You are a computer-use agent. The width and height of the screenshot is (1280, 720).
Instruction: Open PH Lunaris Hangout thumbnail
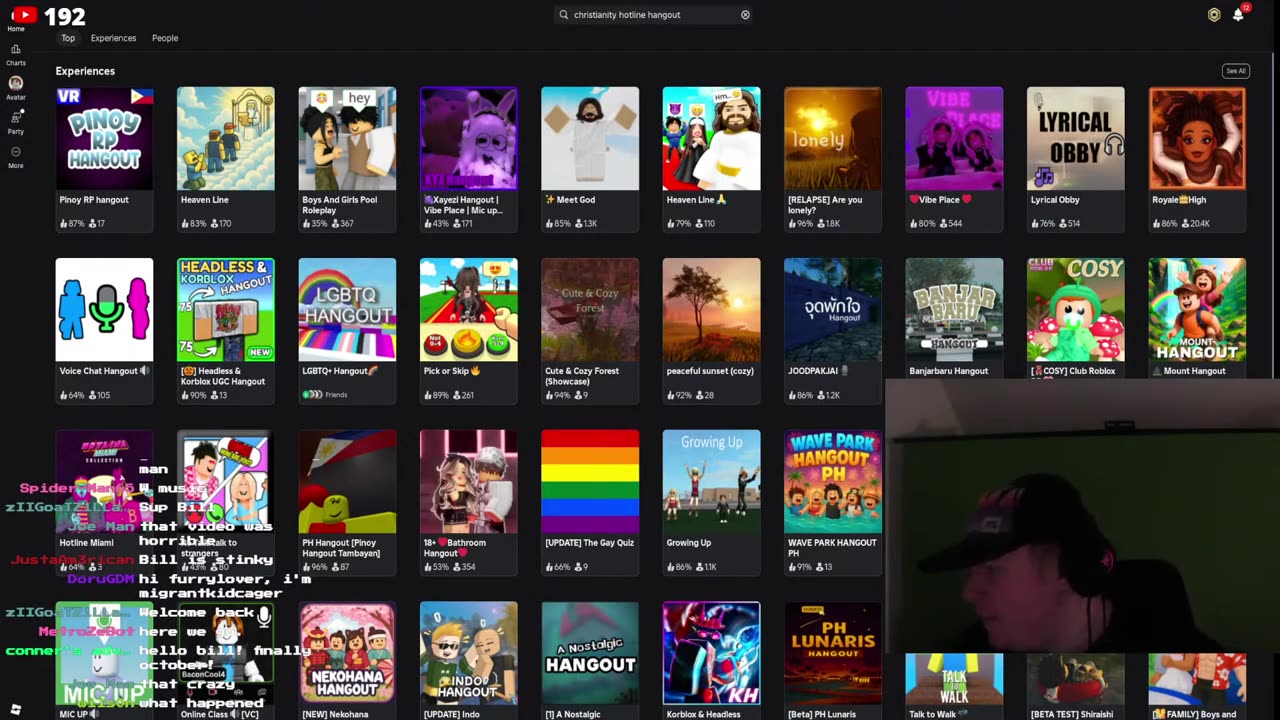coord(833,653)
